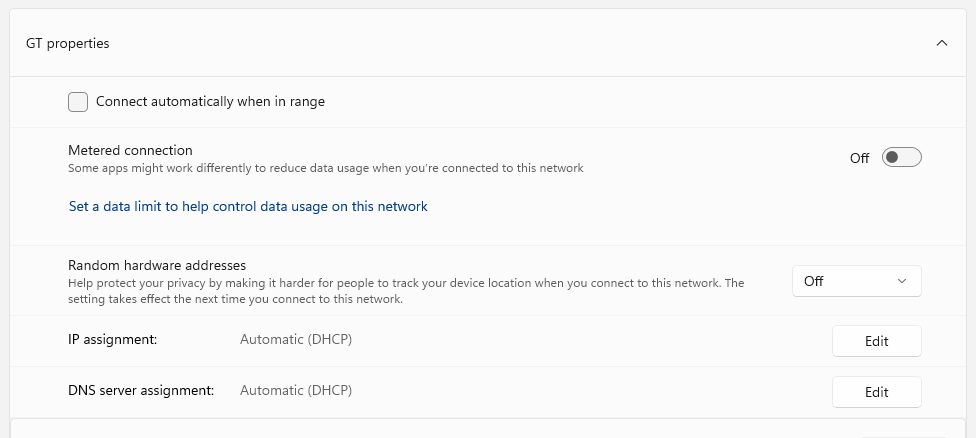Screen dimensions: 976x438
Task: Turn on the Metered connection toggle
Action: click(x=901, y=157)
